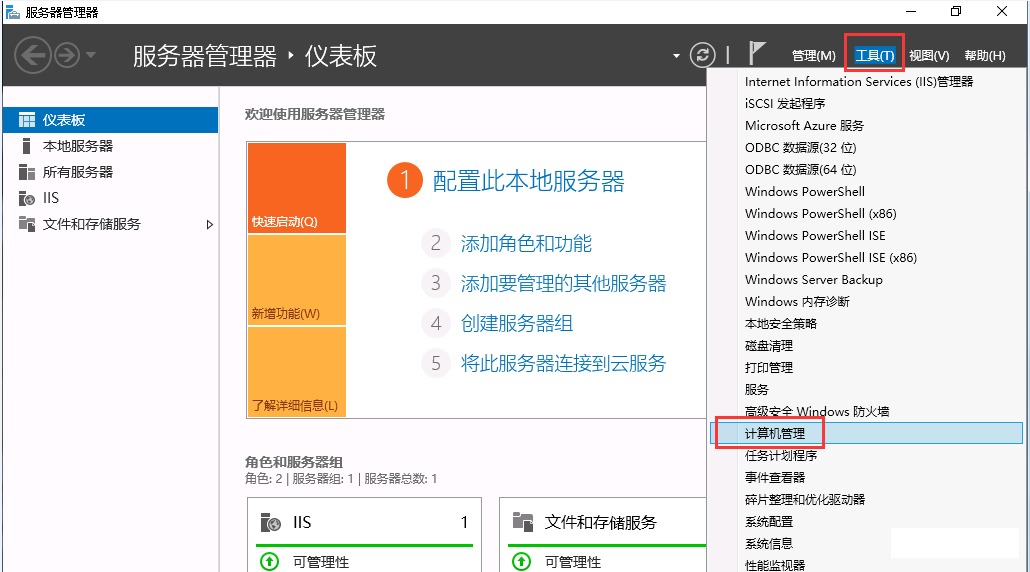This screenshot has width=1030, height=572.
Task: Open 了解详细信息(L) tile
Action: click(296, 372)
